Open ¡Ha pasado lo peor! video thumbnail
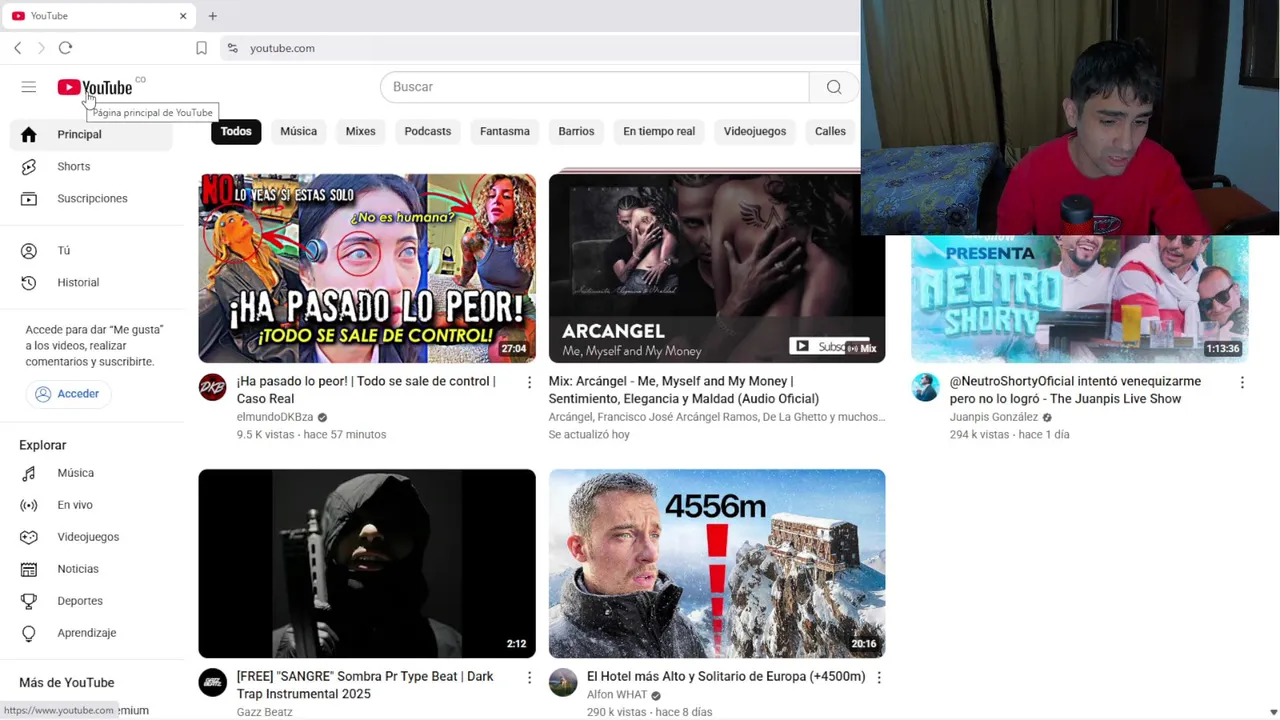The height and width of the screenshot is (720, 1280). [367, 268]
